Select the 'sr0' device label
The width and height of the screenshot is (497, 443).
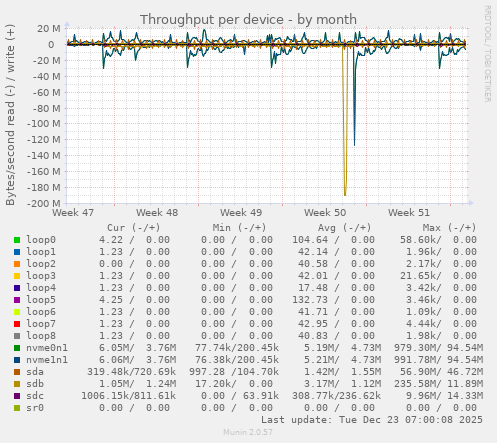pyautogui.click(x=35, y=408)
